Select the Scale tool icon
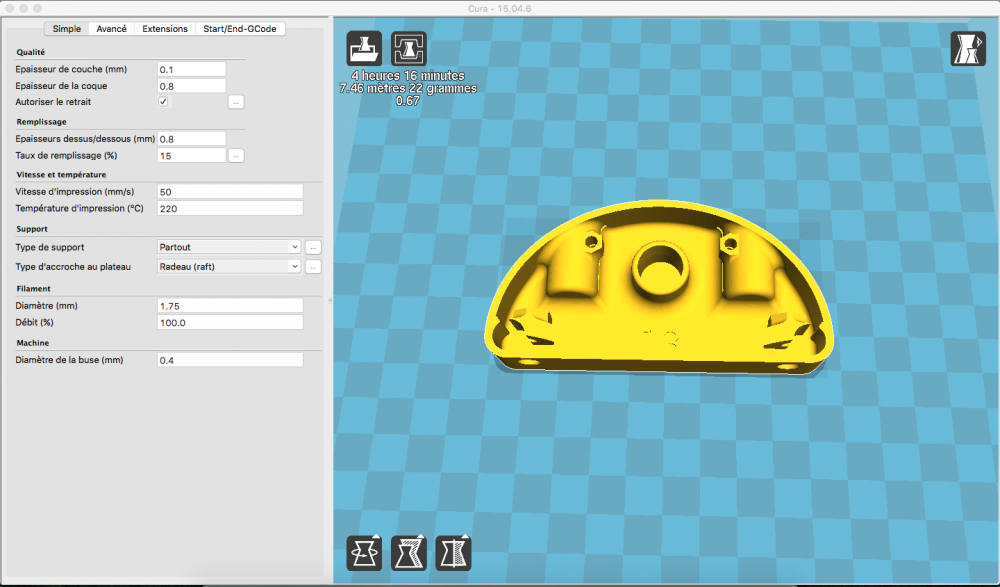The image size is (1000, 587). pos(409,553)
